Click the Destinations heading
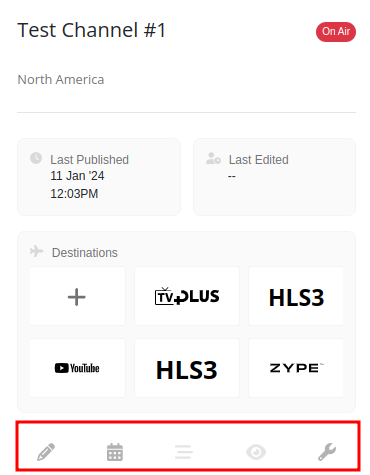The image size is (370, 475). coord(85,253)
